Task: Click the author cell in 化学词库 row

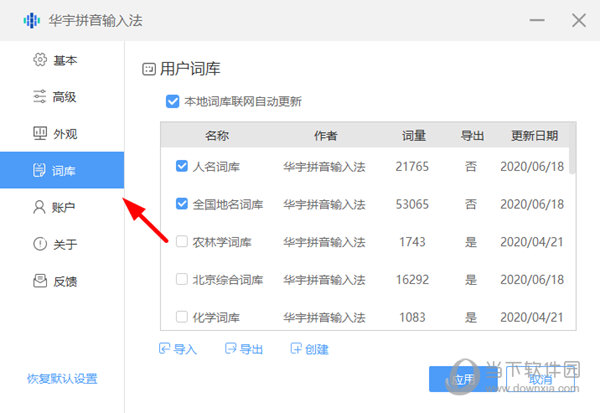Action: coord(324,318)
